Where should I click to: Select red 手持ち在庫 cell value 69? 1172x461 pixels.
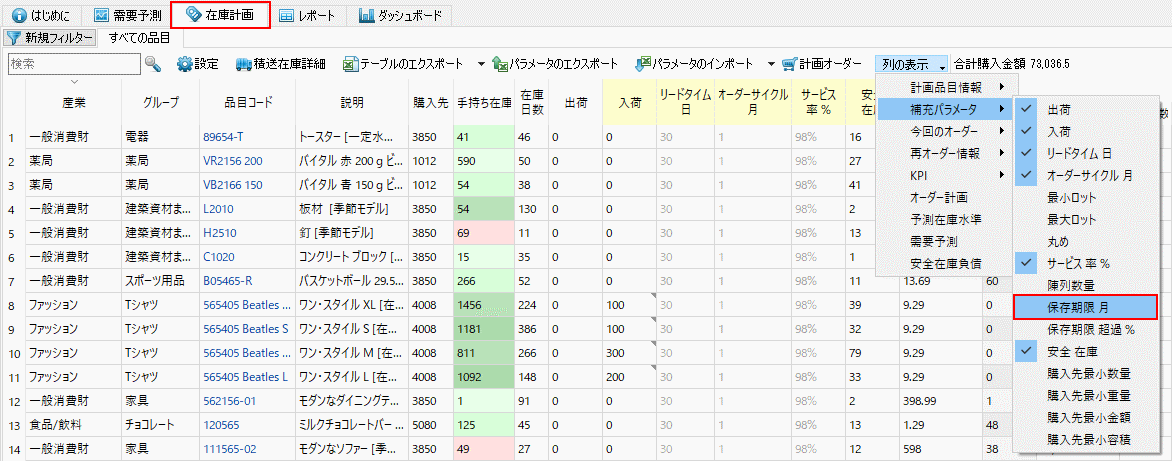(483, 233)
